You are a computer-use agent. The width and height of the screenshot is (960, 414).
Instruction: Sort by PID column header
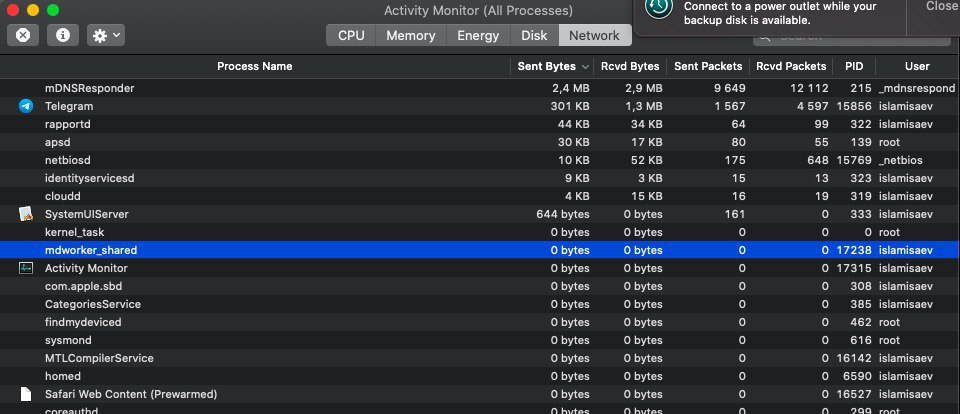854,66
